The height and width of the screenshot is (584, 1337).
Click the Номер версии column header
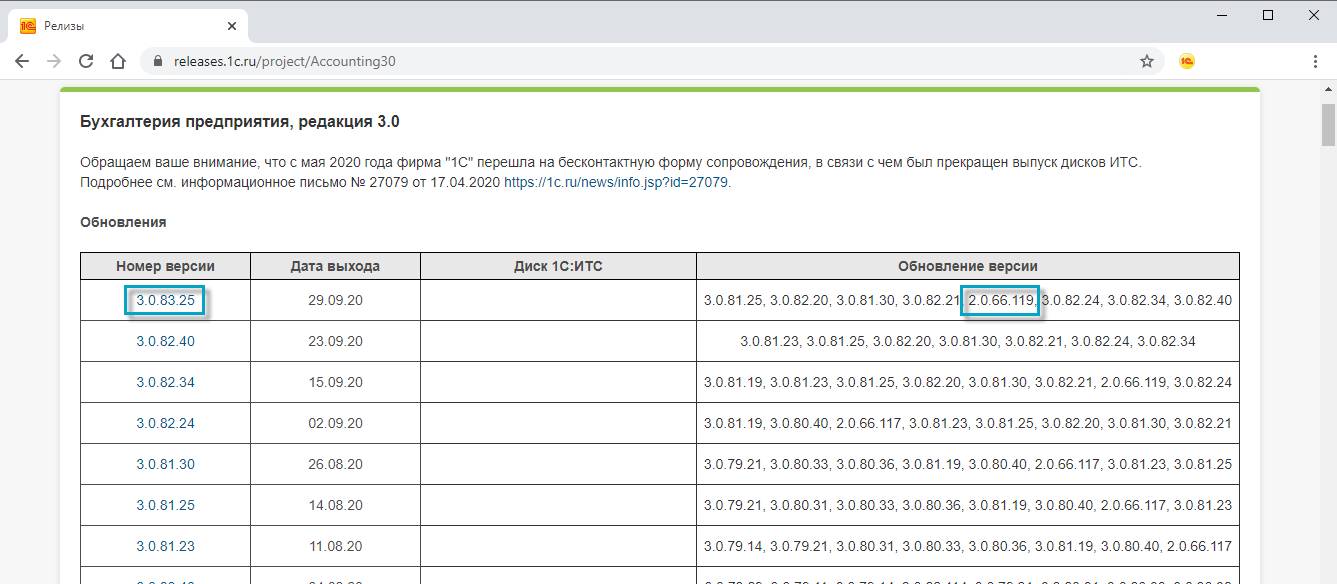point(165,266)
